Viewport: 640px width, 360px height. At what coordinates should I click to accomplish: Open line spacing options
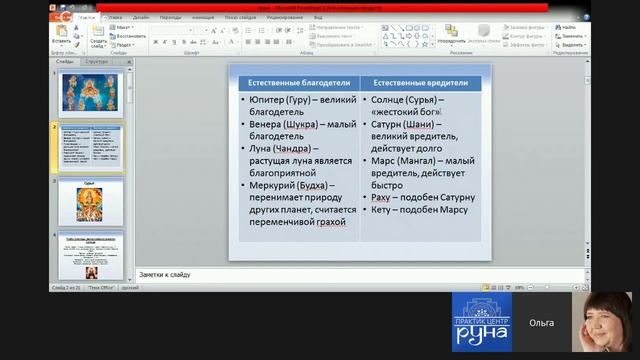(300, 31)
